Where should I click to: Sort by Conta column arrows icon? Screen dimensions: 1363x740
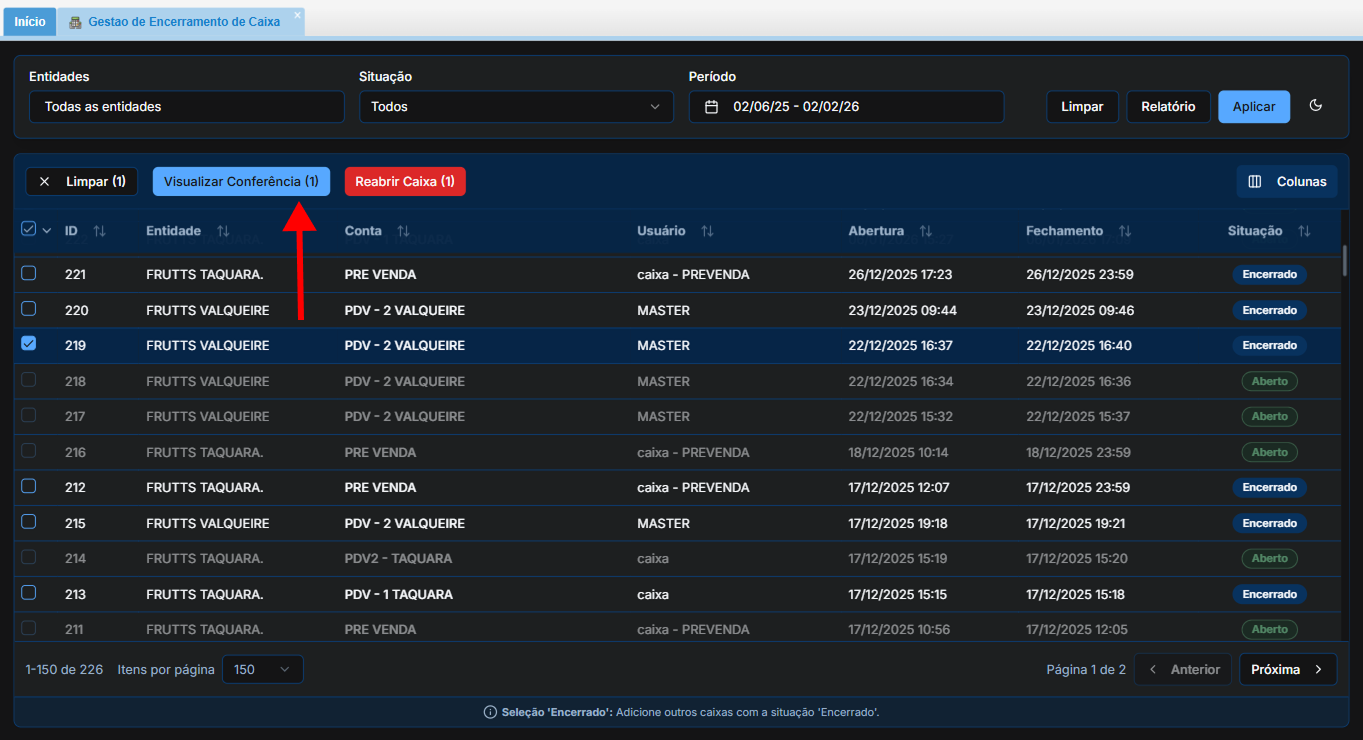[x=403, y=231]
